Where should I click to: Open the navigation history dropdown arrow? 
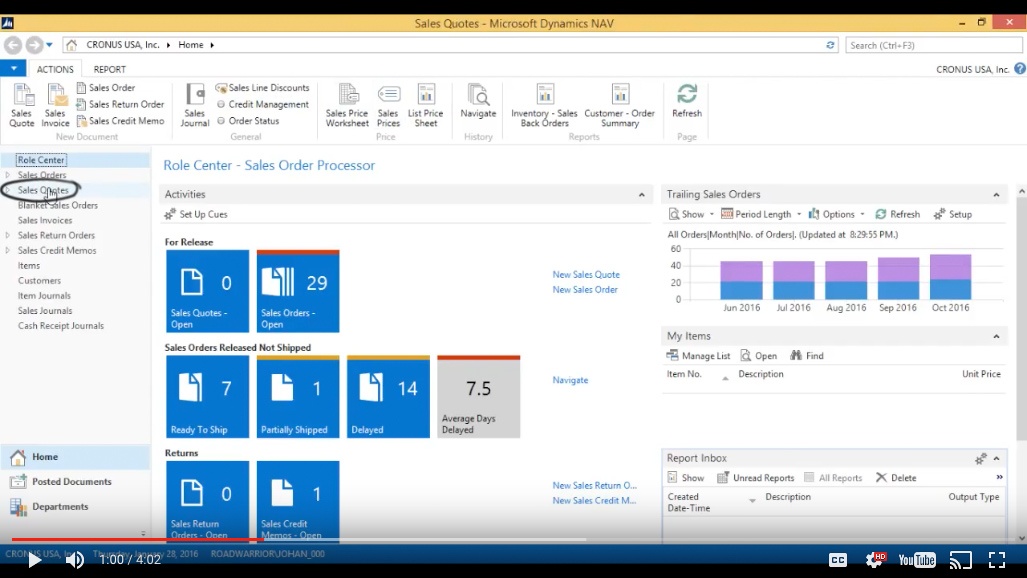tap(49, 45)
